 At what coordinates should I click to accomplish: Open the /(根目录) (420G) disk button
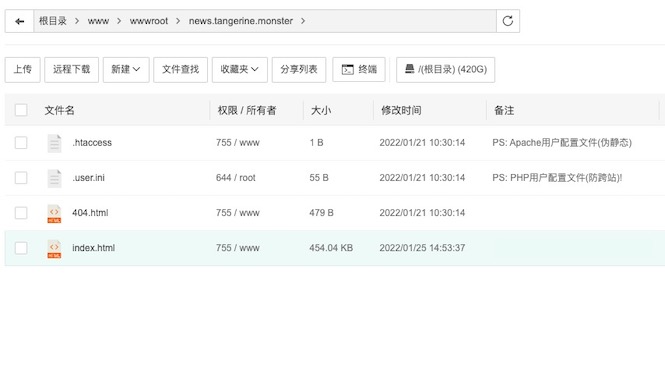tap(446, 70)
